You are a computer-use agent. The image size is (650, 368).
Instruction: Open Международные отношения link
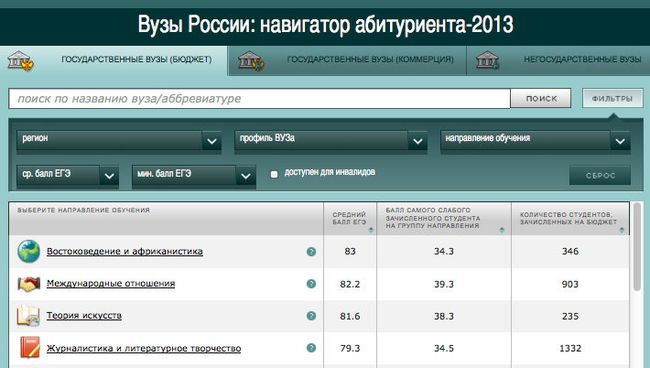111,283
